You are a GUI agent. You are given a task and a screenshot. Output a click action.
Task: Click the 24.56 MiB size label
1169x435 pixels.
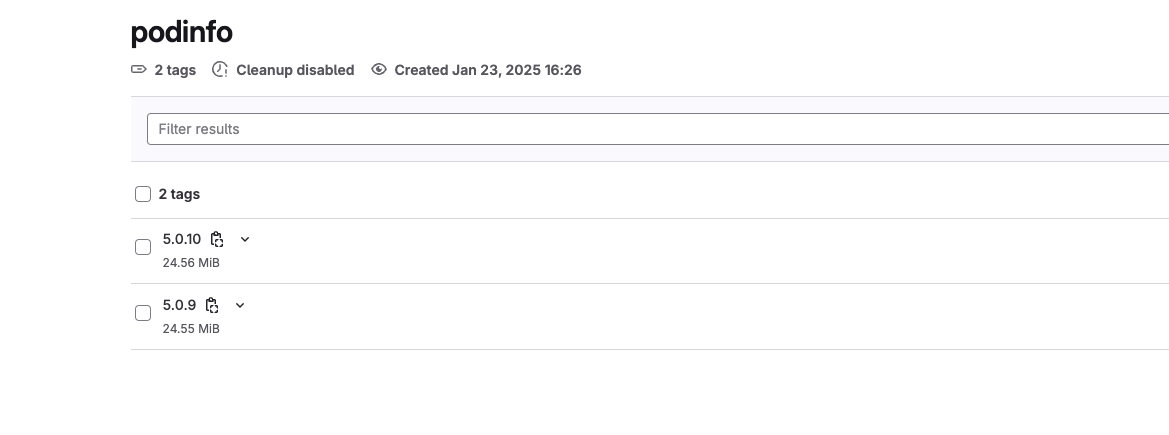(191, 263)
